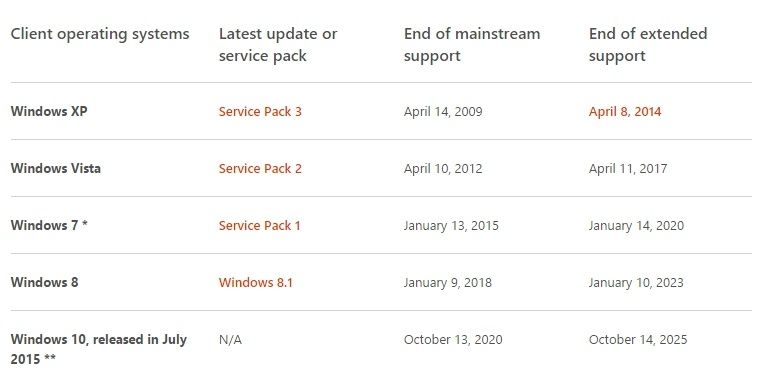Select the Windows 7 row label
Image resolution: width=760 pixels, height=382 pixels.
click(49, 225)
